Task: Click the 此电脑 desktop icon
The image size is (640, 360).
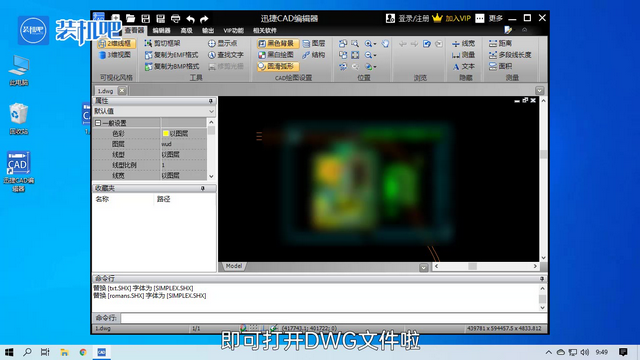Action: tap(19, 70)
